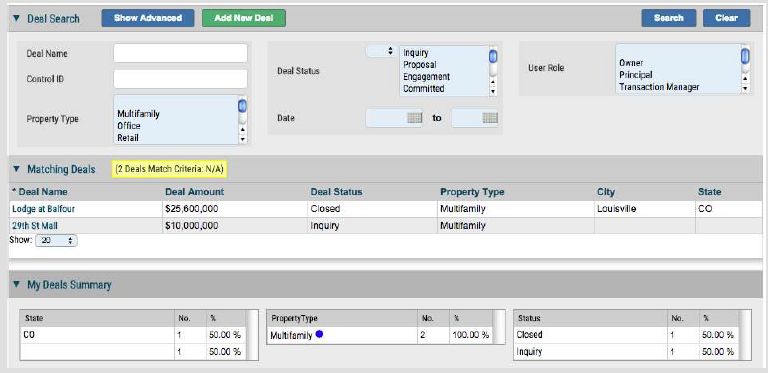Image resolution: width=768 pixels, height=373 pixels.
Task: Select Owner in User Role list
Action: pos(631,63)
